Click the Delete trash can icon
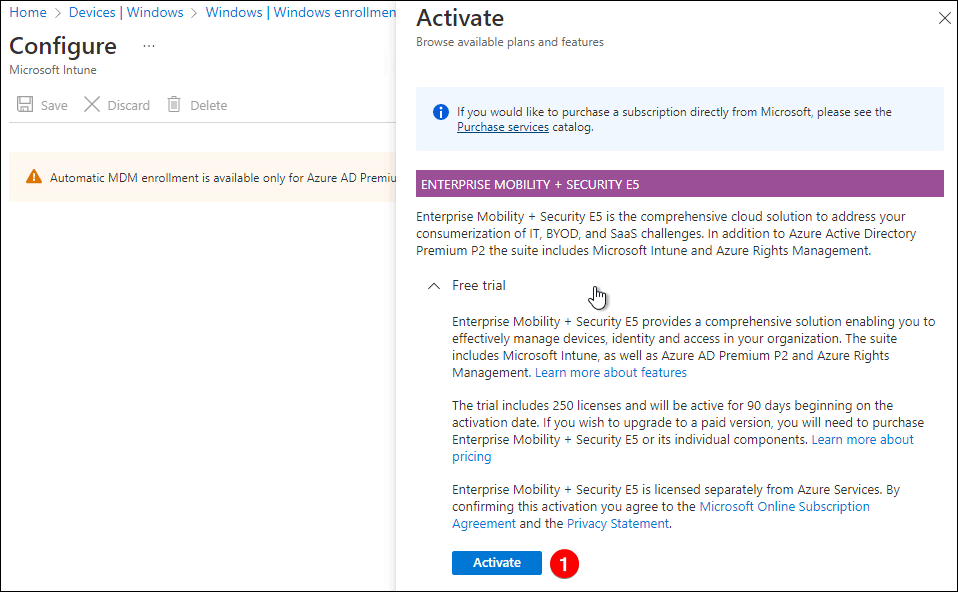The image size is (958, 592). [174, 104]
